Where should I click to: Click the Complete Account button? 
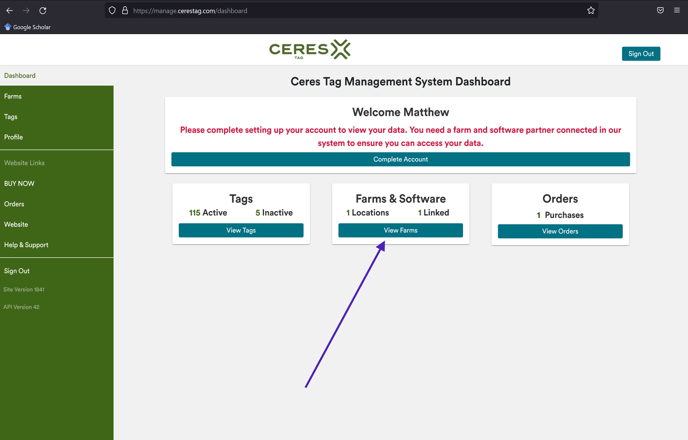pyautogui.click(x=401, y=159)
